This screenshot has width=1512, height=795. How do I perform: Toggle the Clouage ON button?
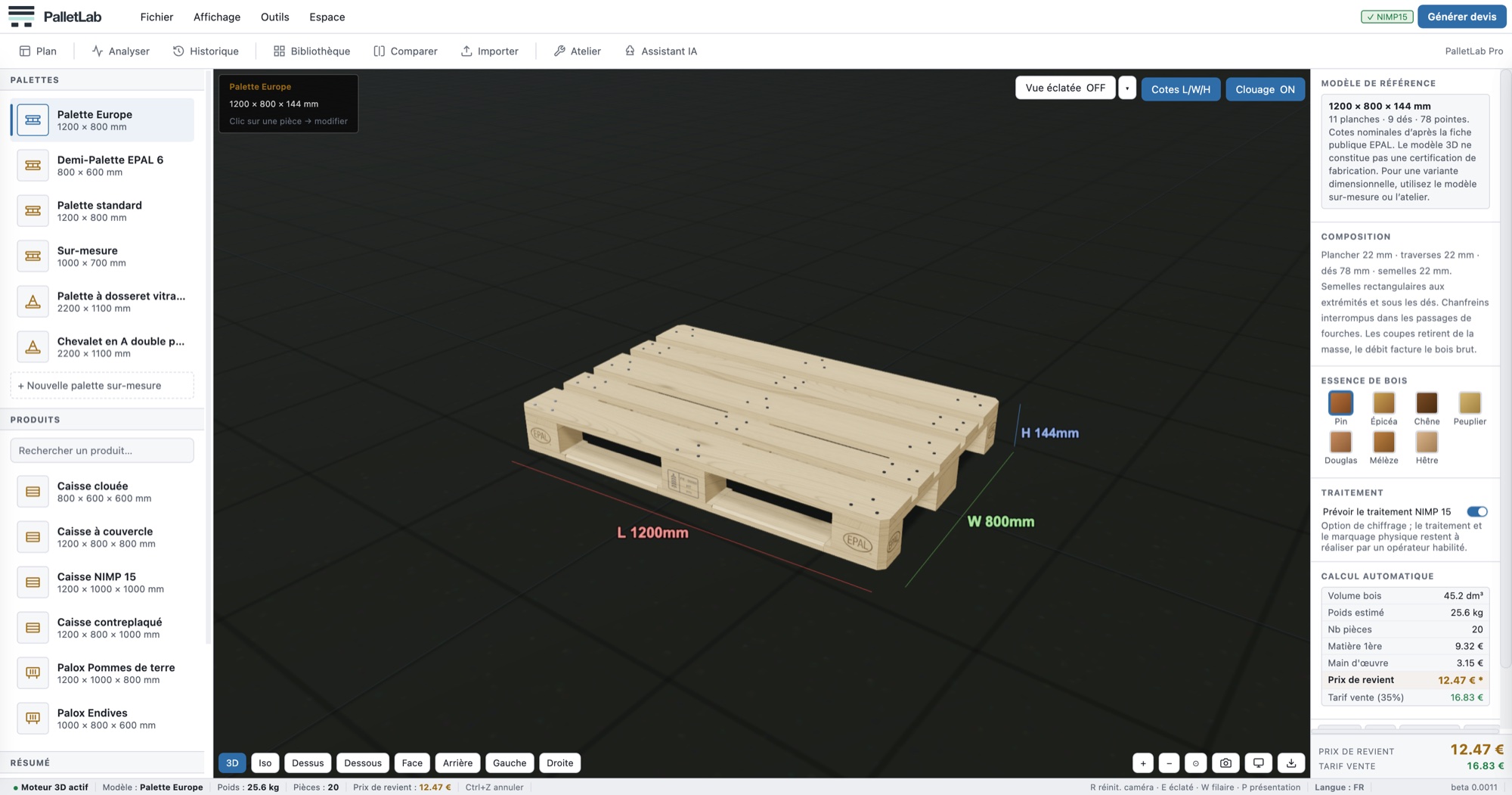pos(1265,89)
